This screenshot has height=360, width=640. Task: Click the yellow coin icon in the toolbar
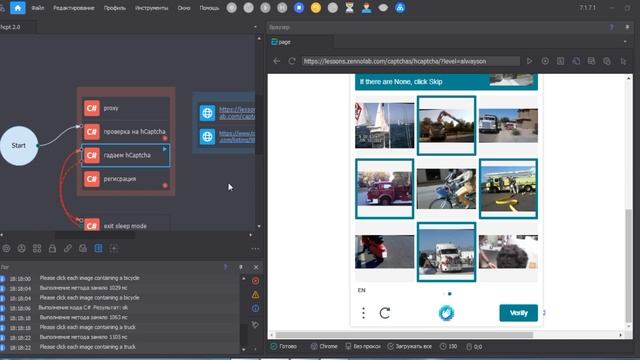pos(316,8)
